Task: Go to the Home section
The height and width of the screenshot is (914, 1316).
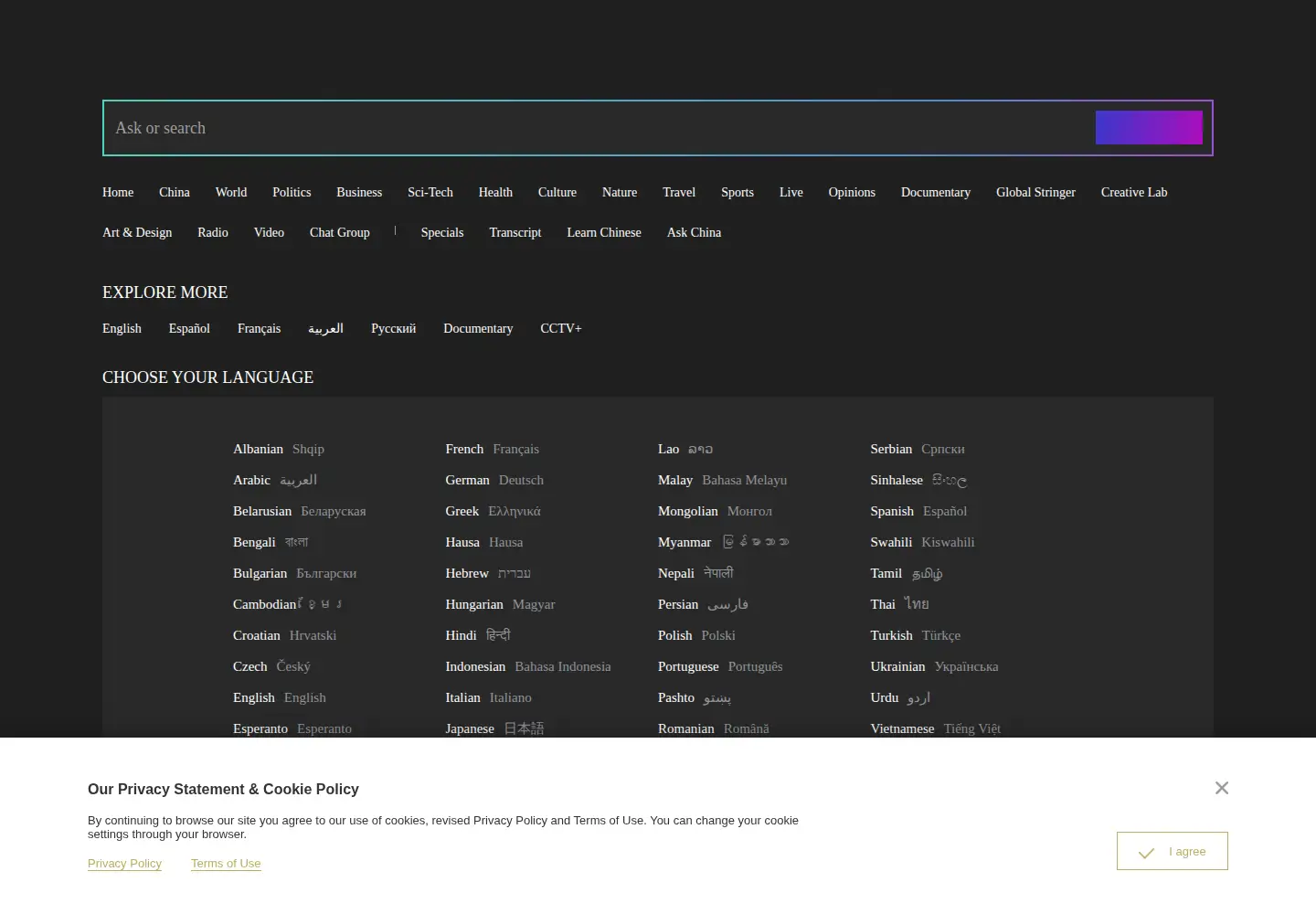Action: [x=118, y=192]
